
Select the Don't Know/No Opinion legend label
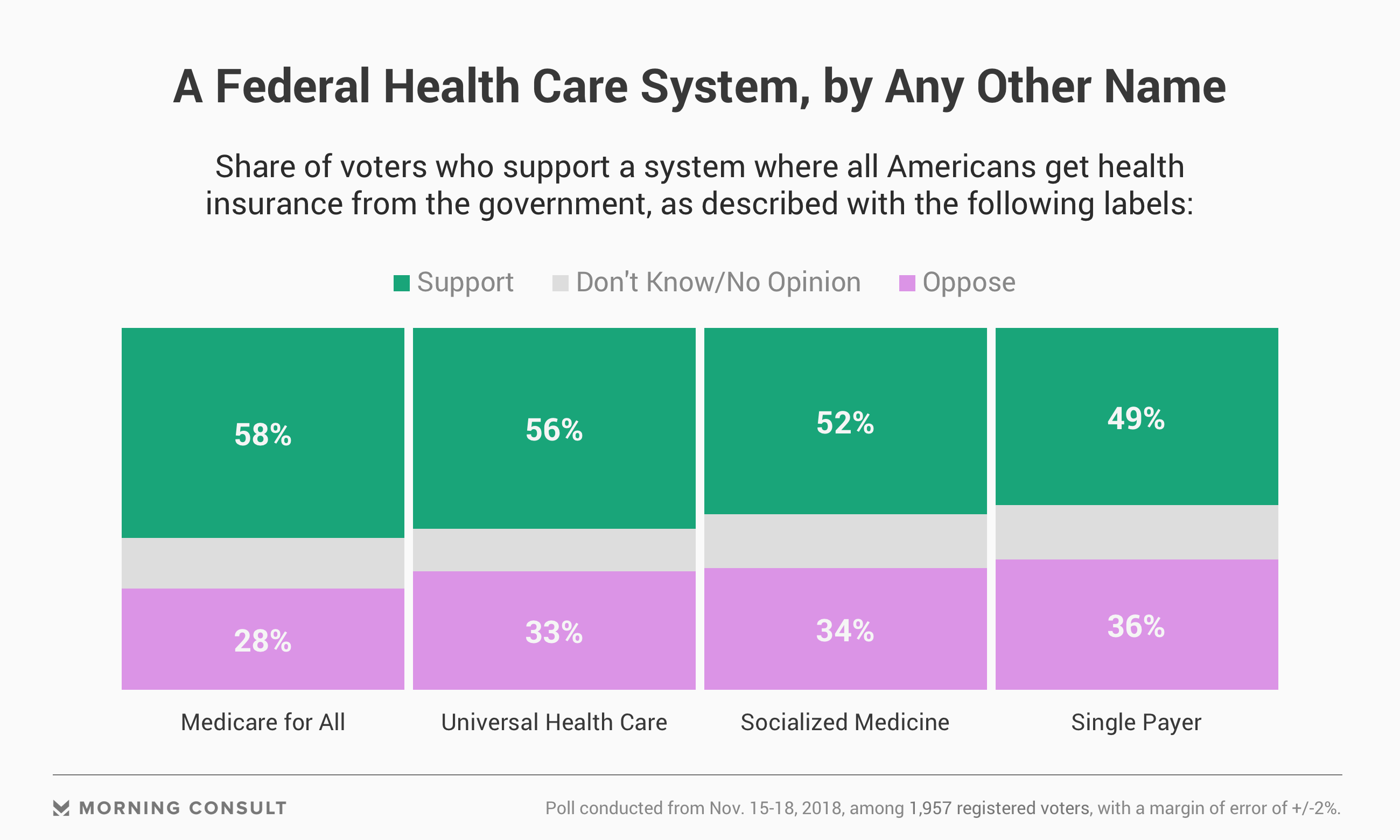(x=718, y=282)
